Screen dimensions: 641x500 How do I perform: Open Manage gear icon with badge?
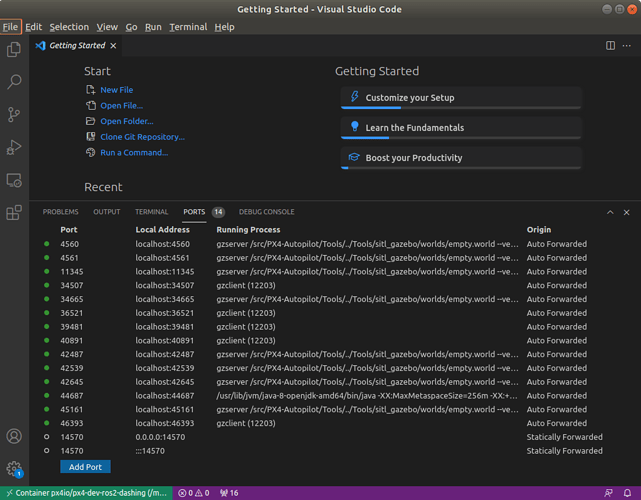[14, 469]
